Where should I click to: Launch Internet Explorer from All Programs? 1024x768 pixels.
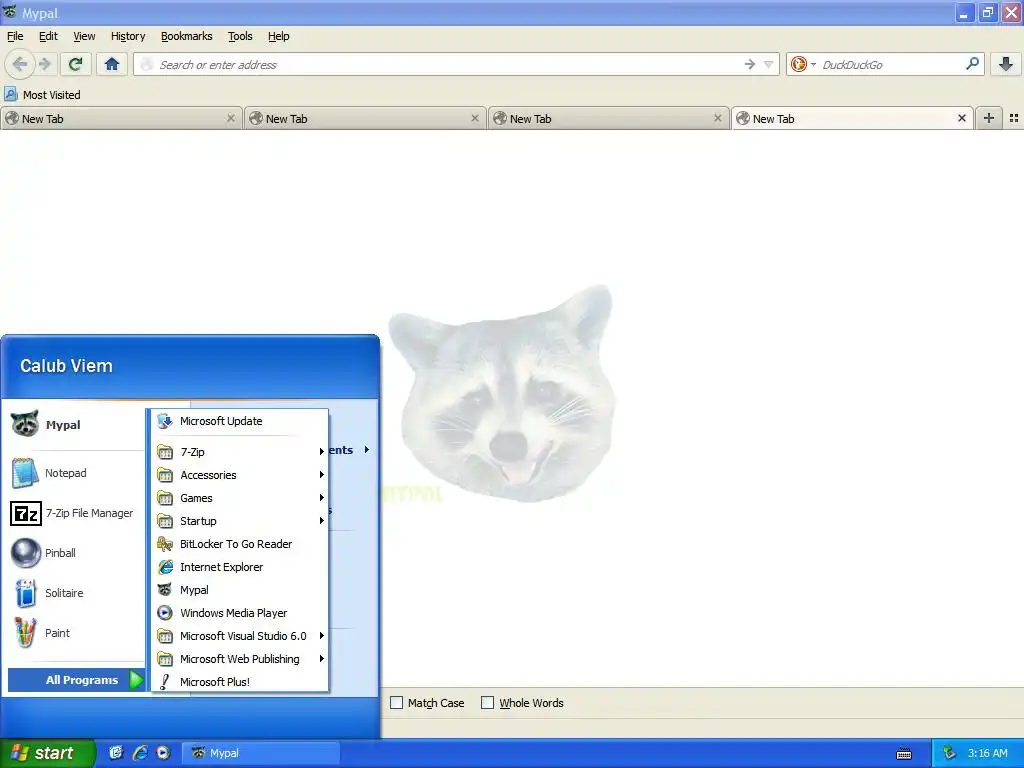[240, 567]
